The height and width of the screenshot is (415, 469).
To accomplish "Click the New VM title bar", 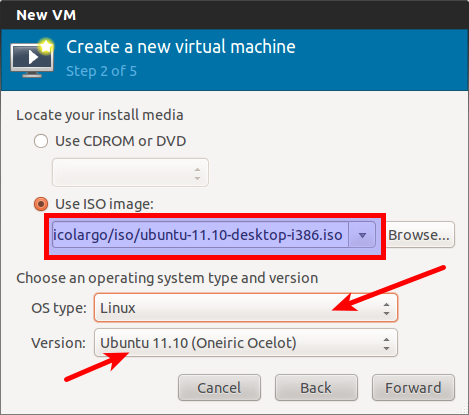I will coord(234,15).
